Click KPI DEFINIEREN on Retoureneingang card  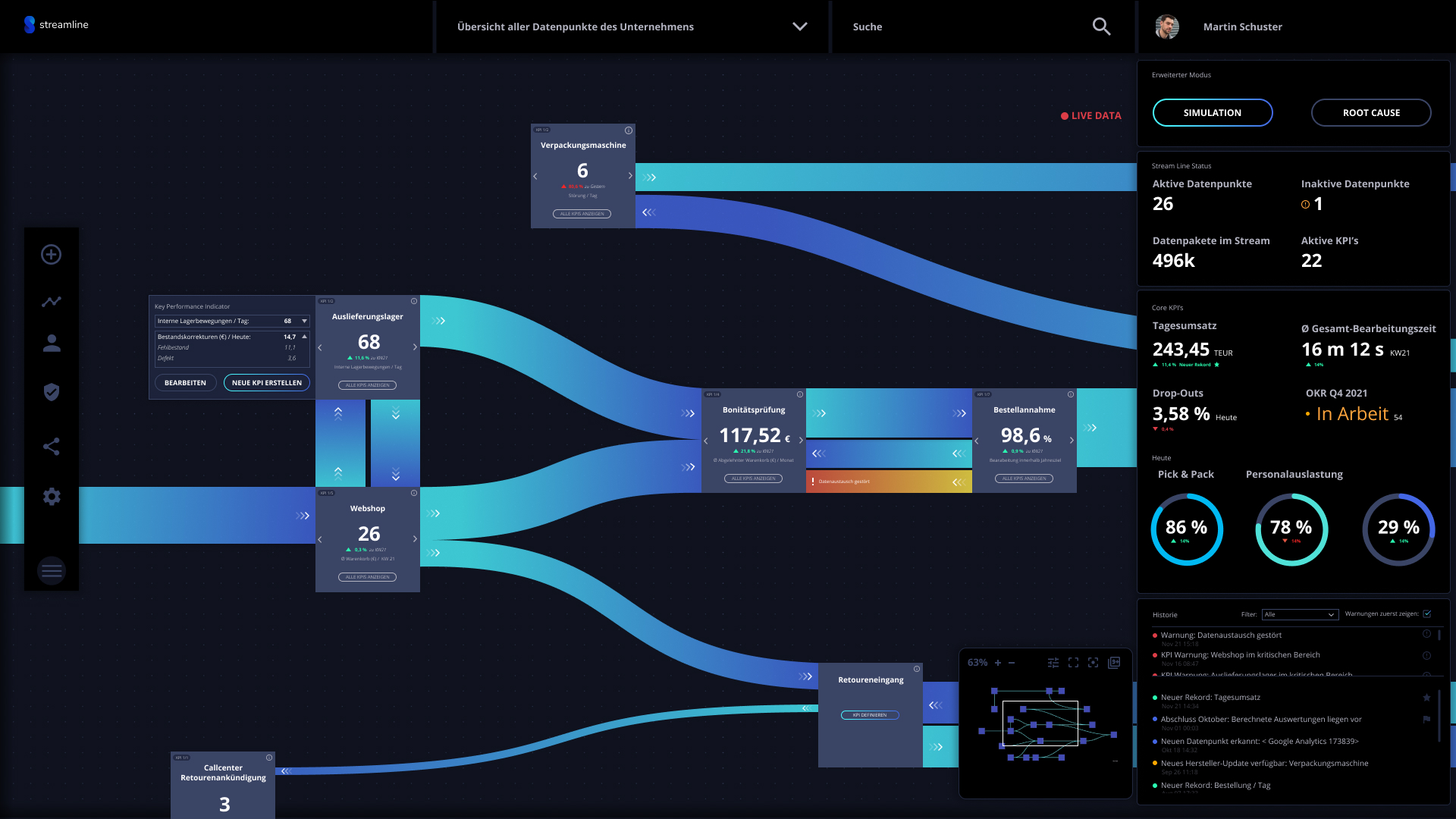coord(870,715)
